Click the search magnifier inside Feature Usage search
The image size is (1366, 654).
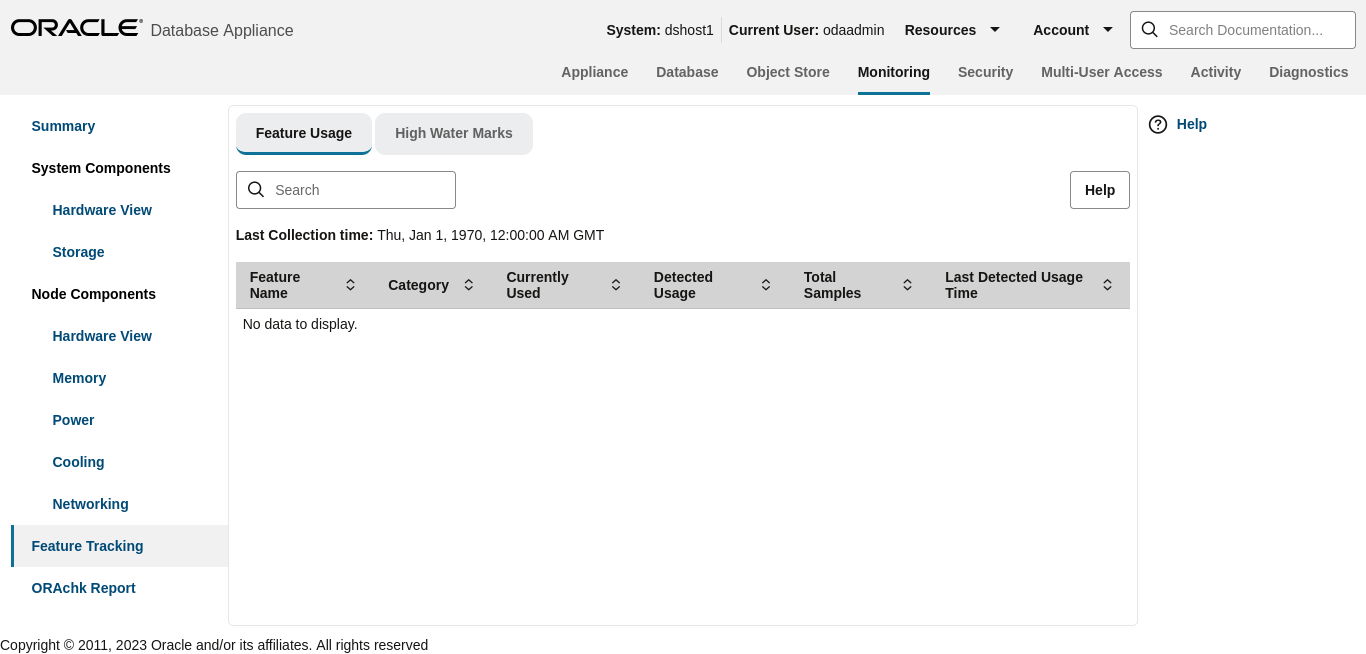pyautogui.click(x=256, y=189)
